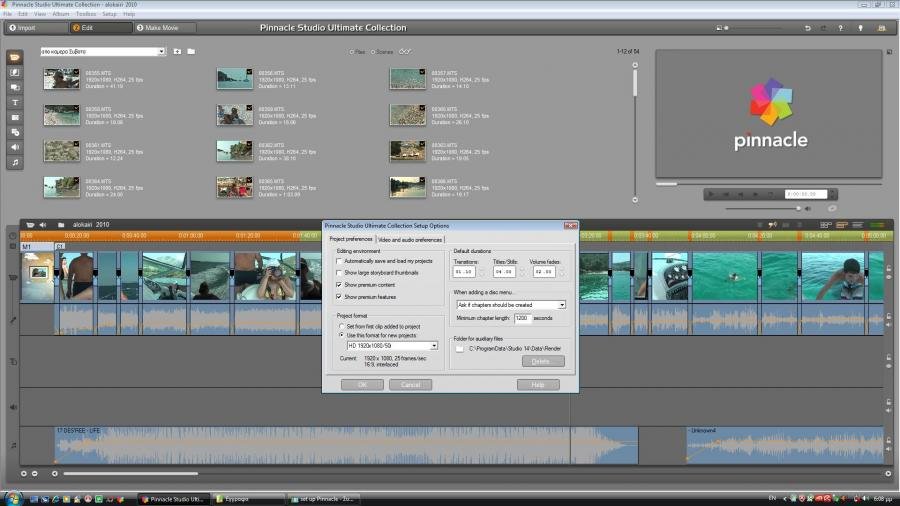Viewport: 900px width, 506px height.
Task: Open the Disc menus section in album sidebar
Action: pos(15,132)
